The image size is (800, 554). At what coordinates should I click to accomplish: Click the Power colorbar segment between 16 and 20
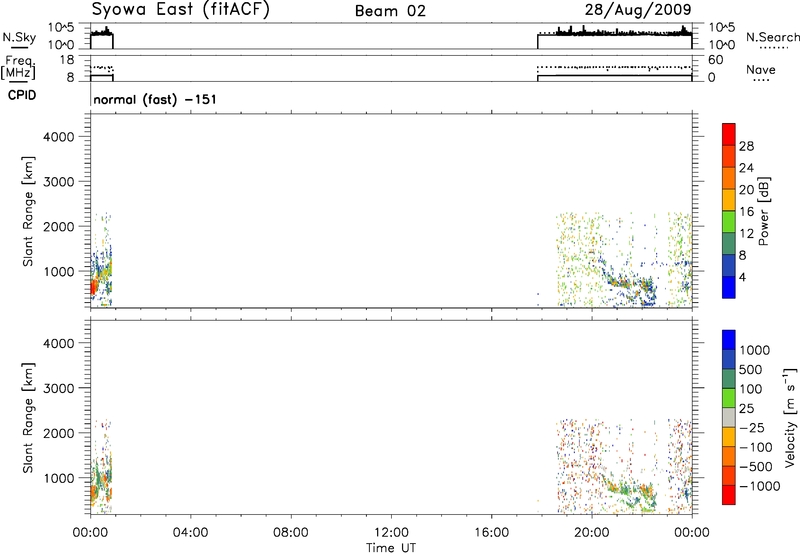[x=729, y=200]
